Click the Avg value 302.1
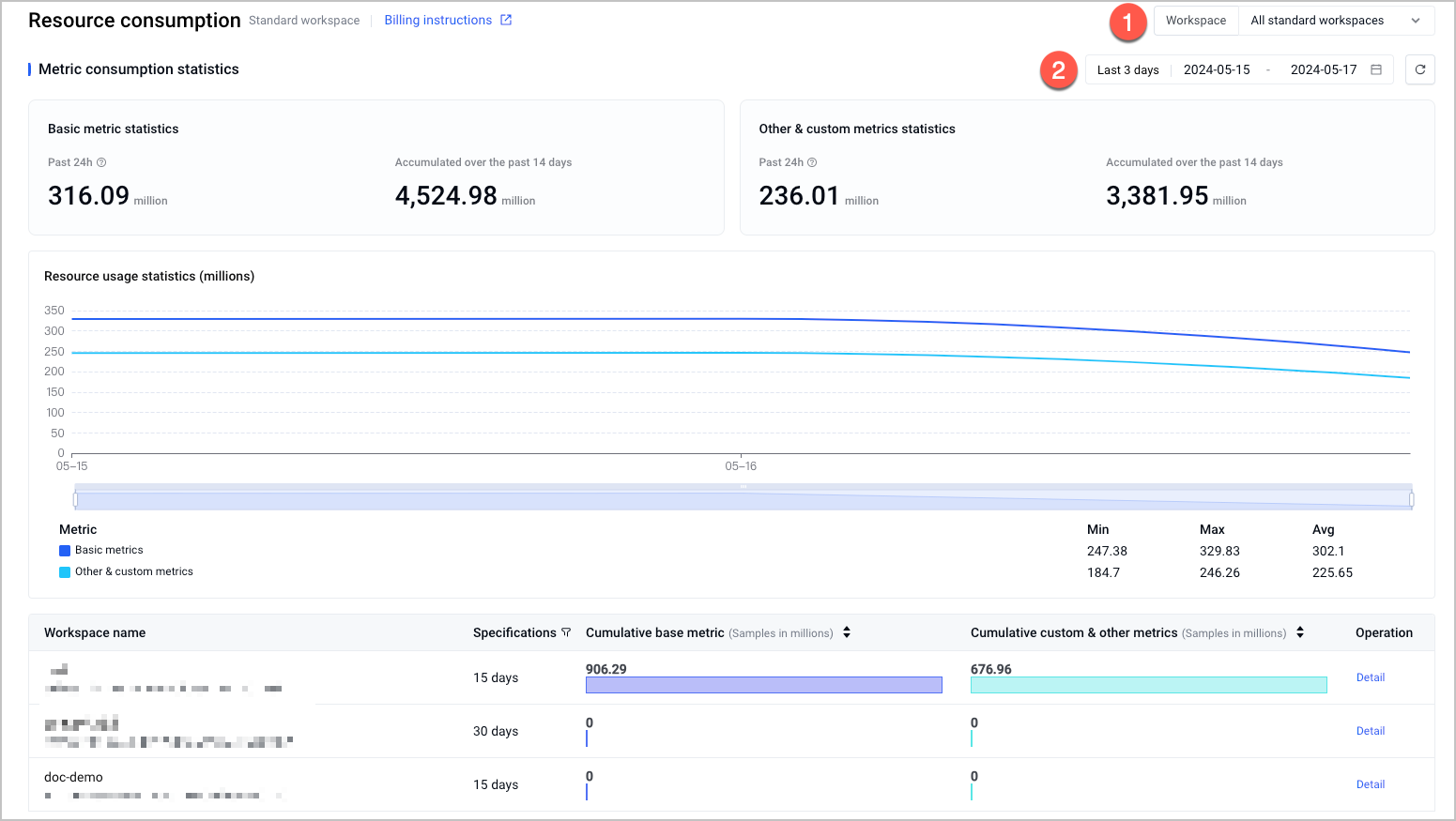1456x821 pixels. click(1328, 551)
